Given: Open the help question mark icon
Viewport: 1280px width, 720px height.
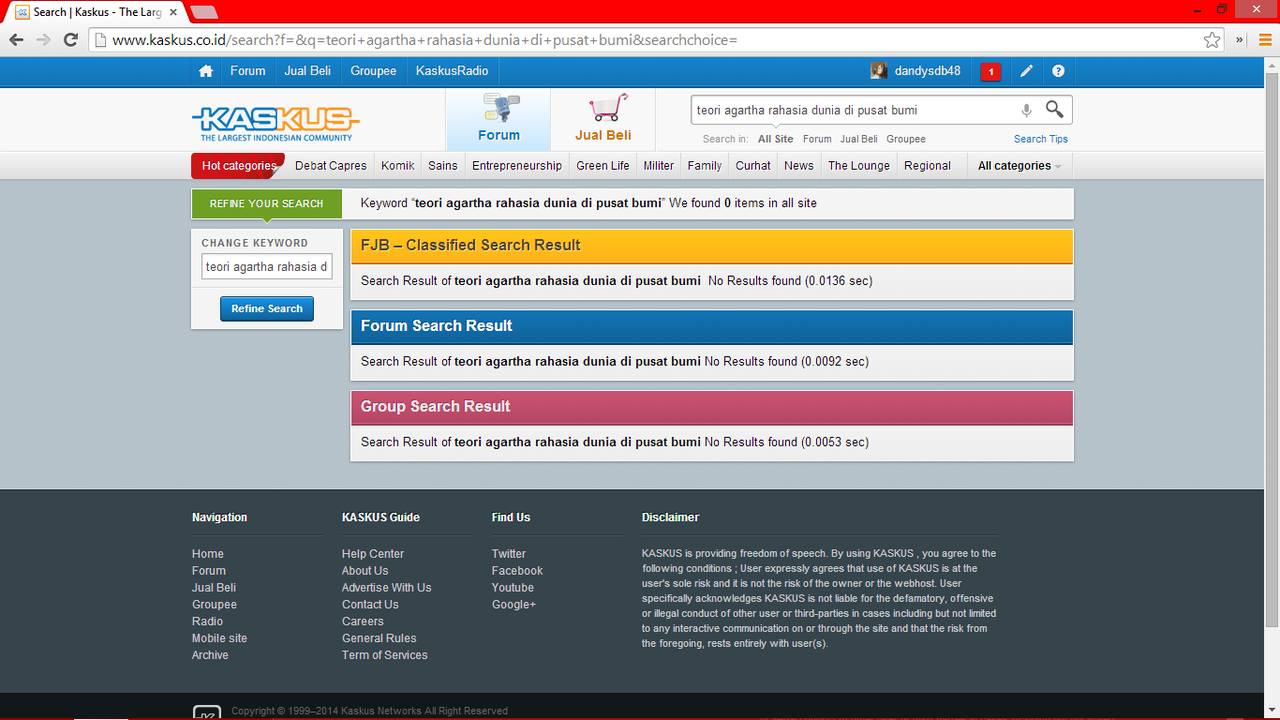Looking at the screenshot, I should click(x=1058, y=71).
